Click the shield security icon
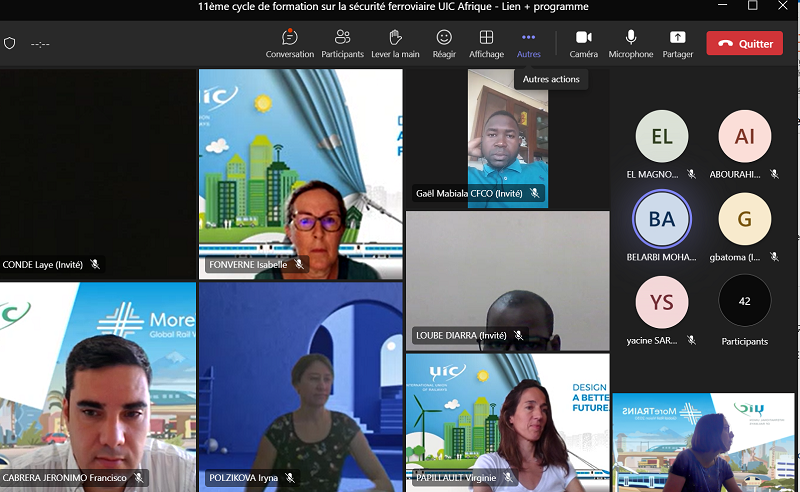This screenshot has height=492, width=800. click(x=10, y=43)
